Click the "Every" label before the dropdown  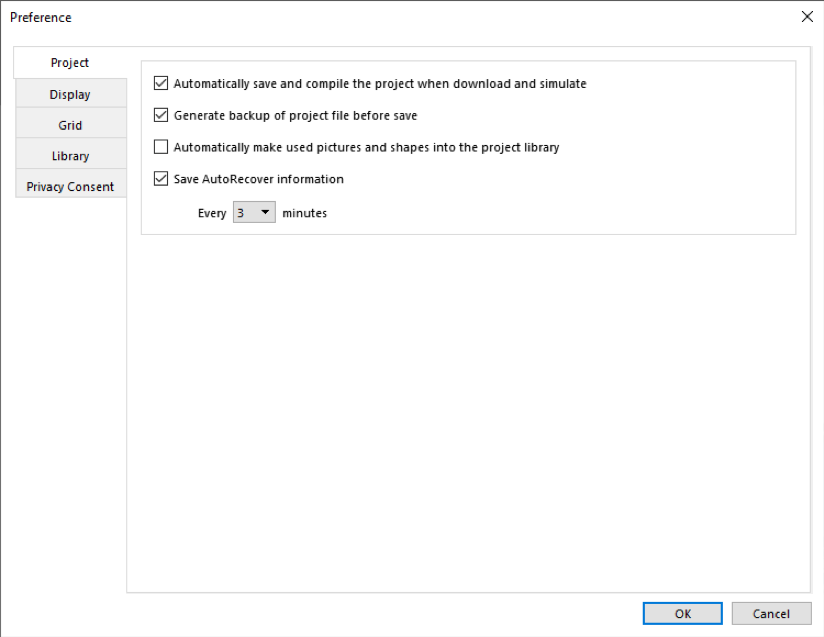tap(212, 213)
